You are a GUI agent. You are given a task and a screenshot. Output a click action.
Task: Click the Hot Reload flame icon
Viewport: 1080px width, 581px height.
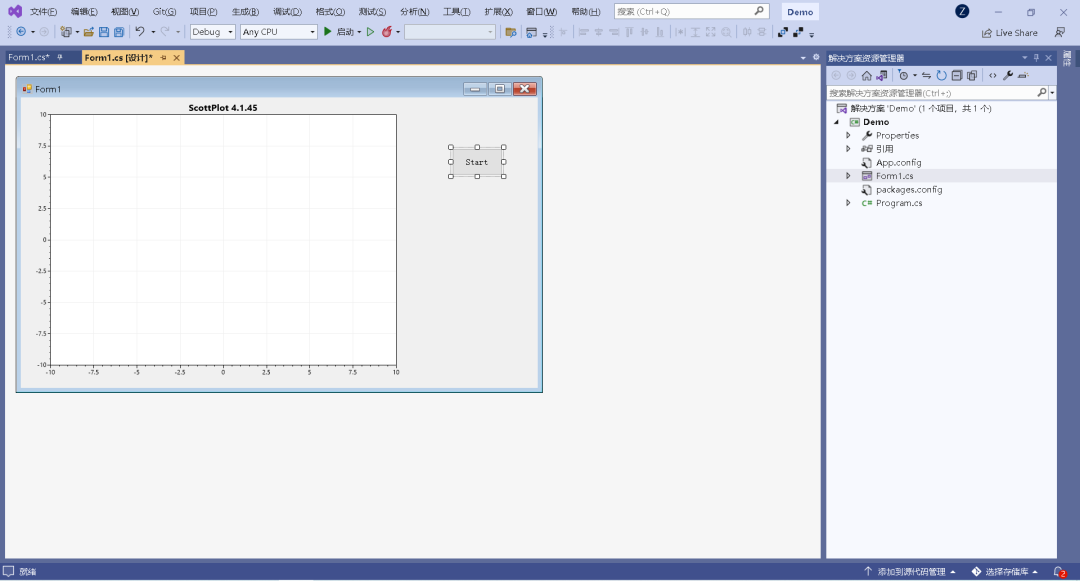387,32
